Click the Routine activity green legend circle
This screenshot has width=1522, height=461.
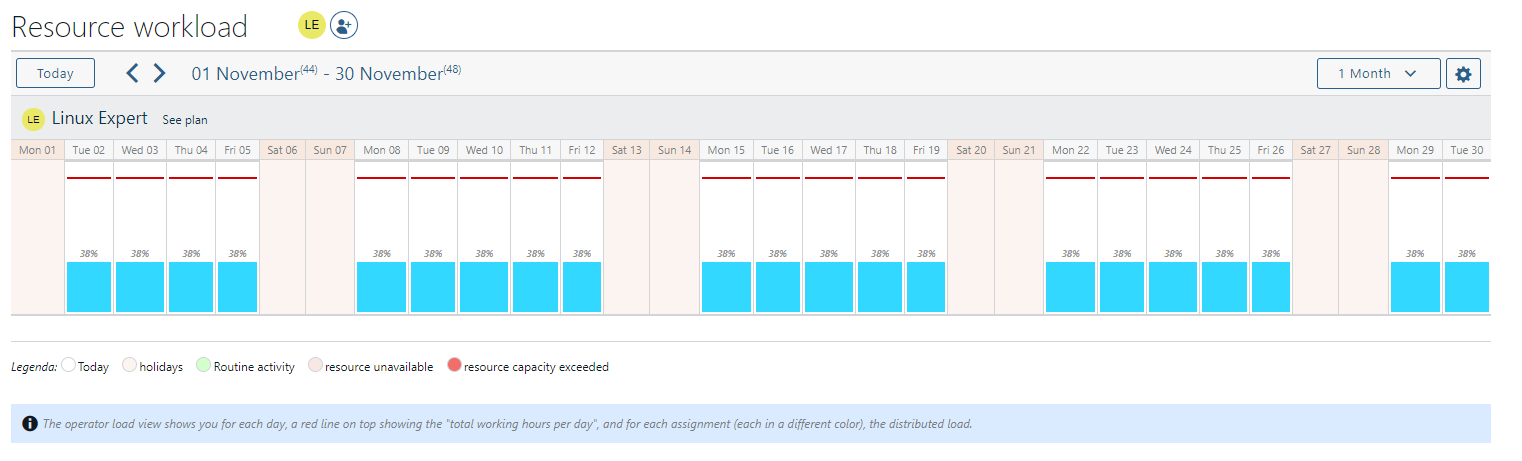pyautogui.click(x=204, y=366)
